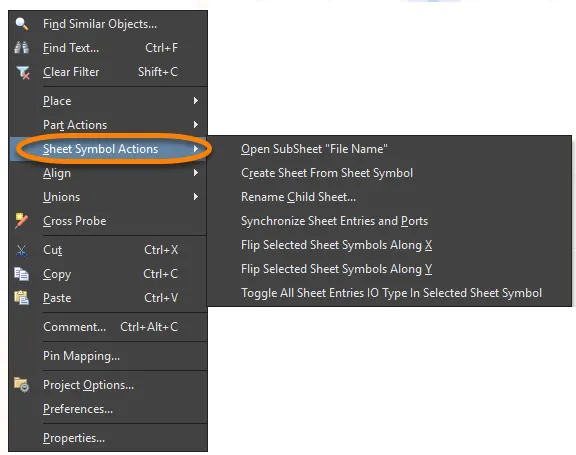Click the scissors Cut icon
This screenshot has height=455, width=576.
[x=21, y=250]
